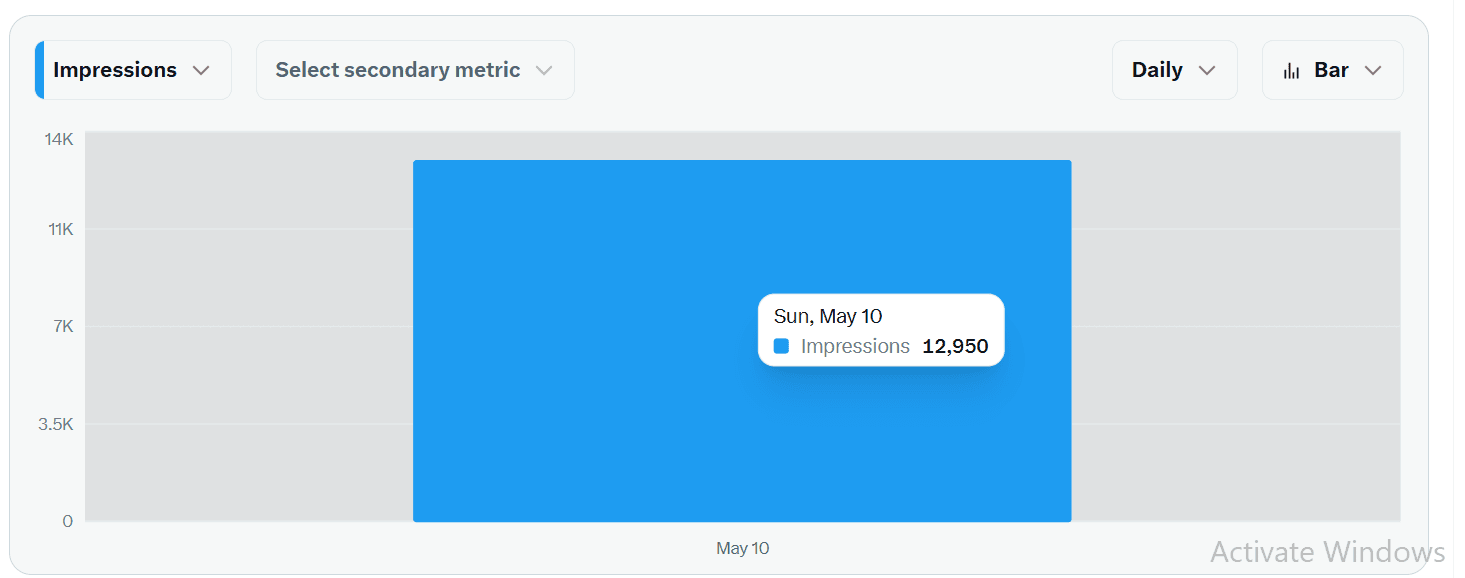Screen dimensions: 1465x578
Task: Open the Daily interval dropdown
Action: tap(1174, 70)
